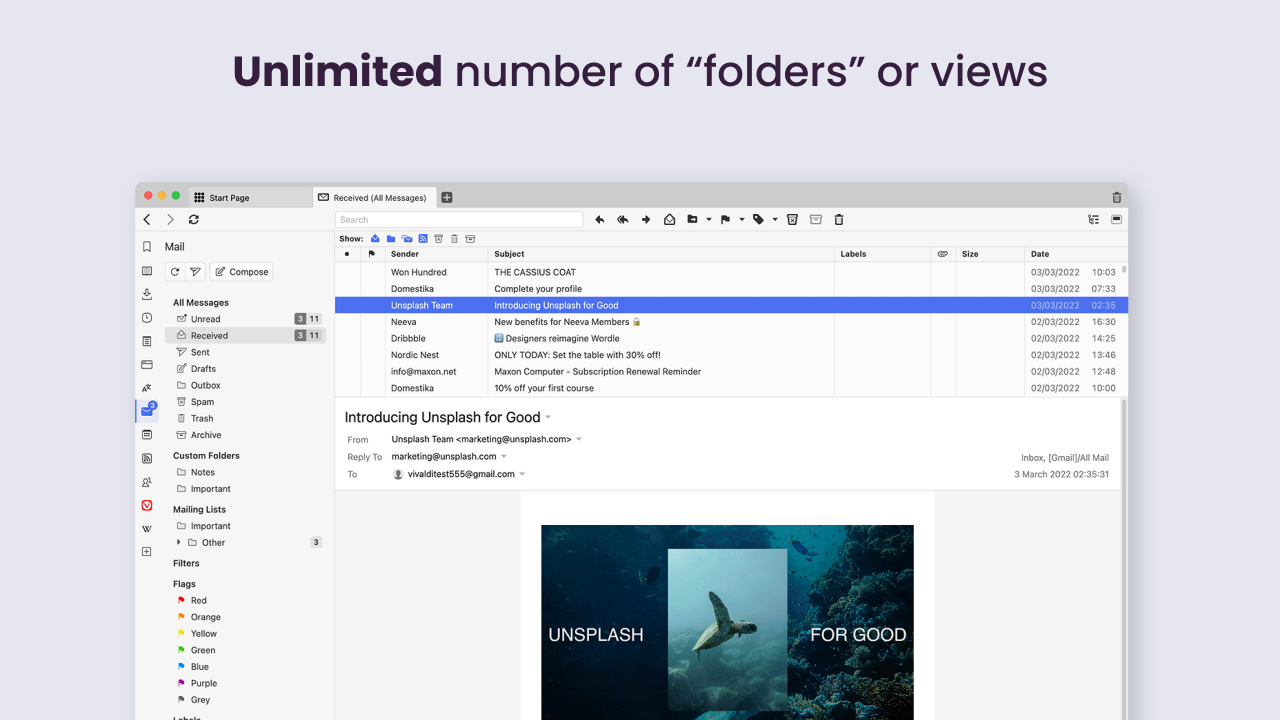Open Move to folder dropdown arrow
Screen dimensions: 1280x720
tap(709, 219)
